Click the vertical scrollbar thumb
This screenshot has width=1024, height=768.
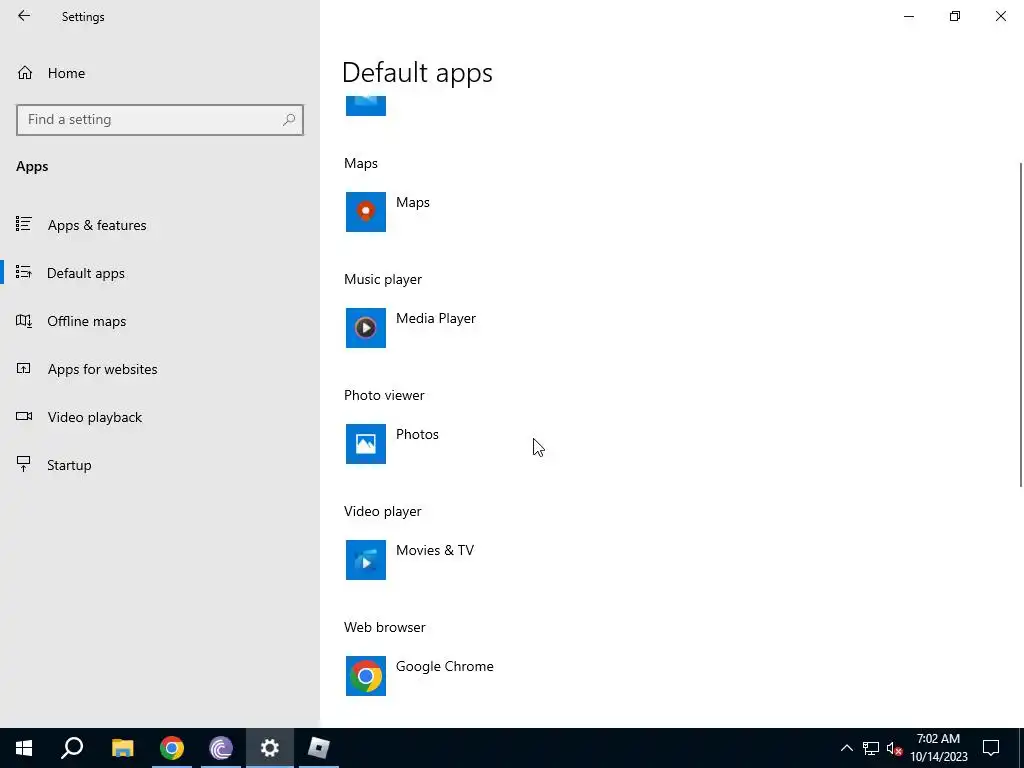pyautogui.click(x=1021, y=325)
